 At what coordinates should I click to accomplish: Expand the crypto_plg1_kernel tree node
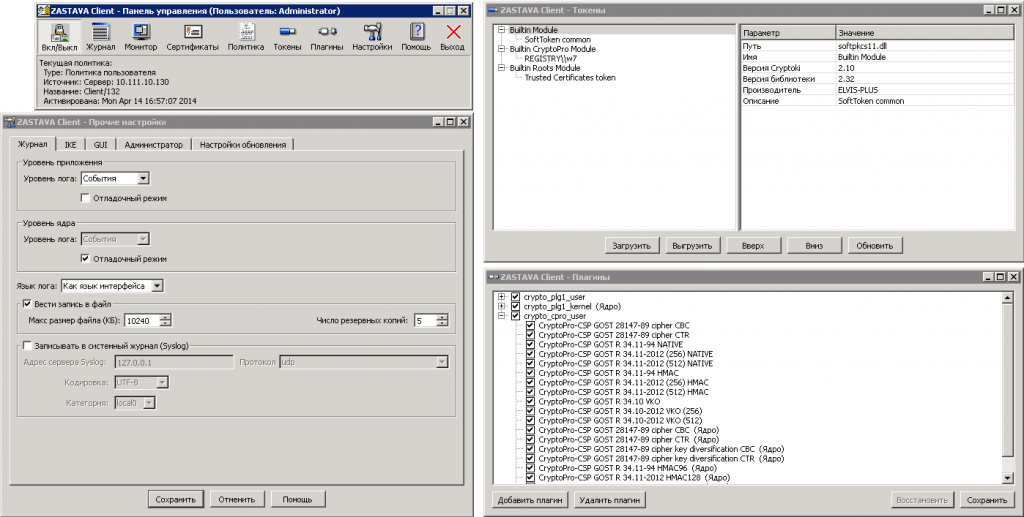[x=502, y=306]
